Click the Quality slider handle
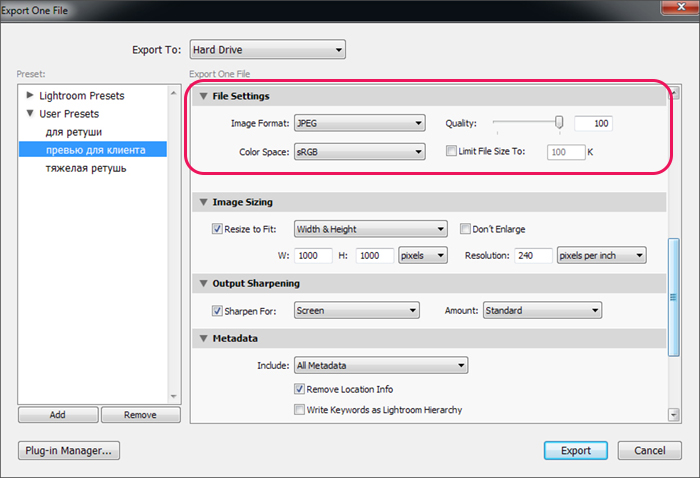 point(559,122)
